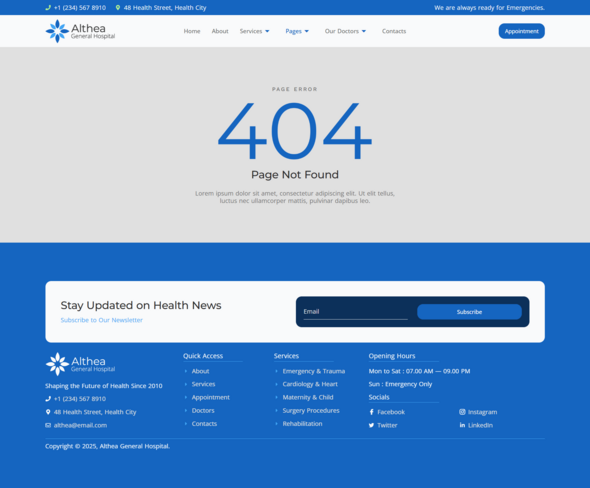Open the Facebook social link text
The width and height of the screenshot is (590, 488).
391,412
